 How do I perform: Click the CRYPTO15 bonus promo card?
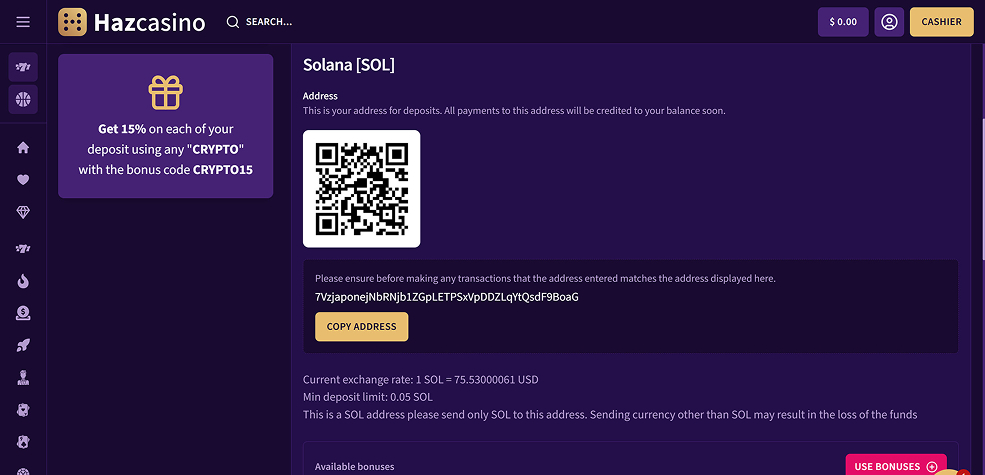(166, 126)
